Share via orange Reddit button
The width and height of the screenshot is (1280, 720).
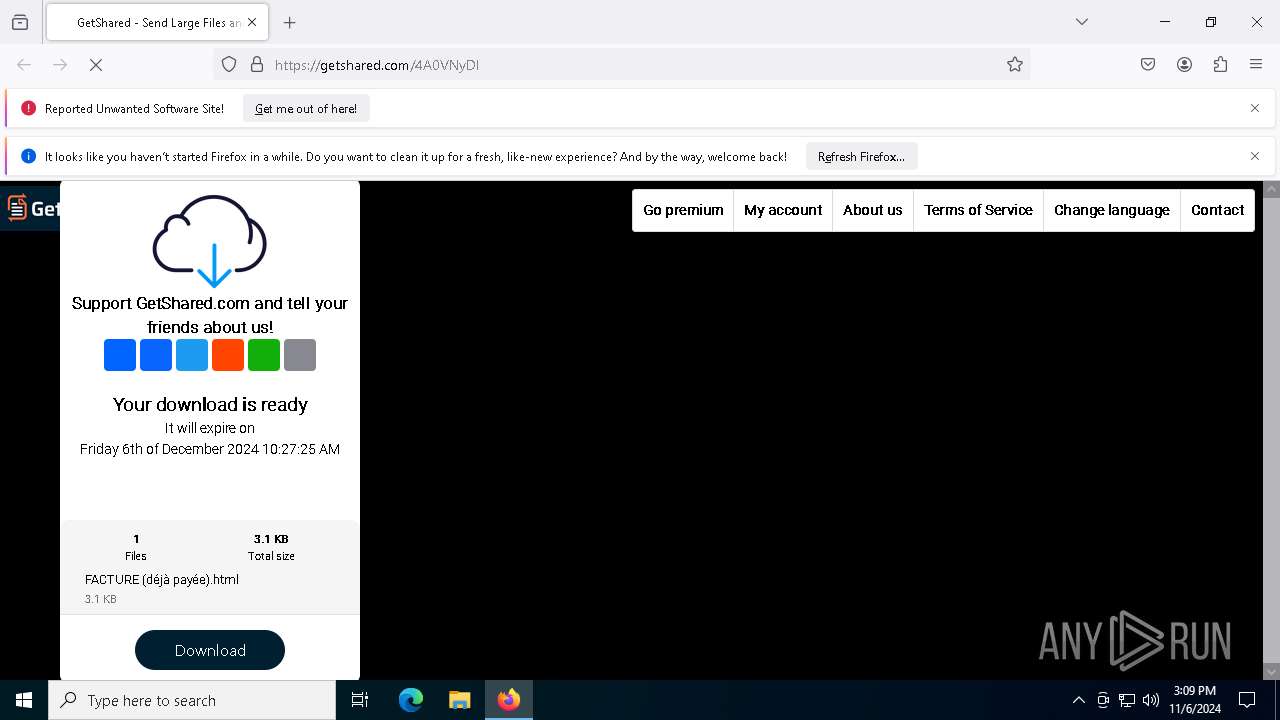click(x=228, y=355)
